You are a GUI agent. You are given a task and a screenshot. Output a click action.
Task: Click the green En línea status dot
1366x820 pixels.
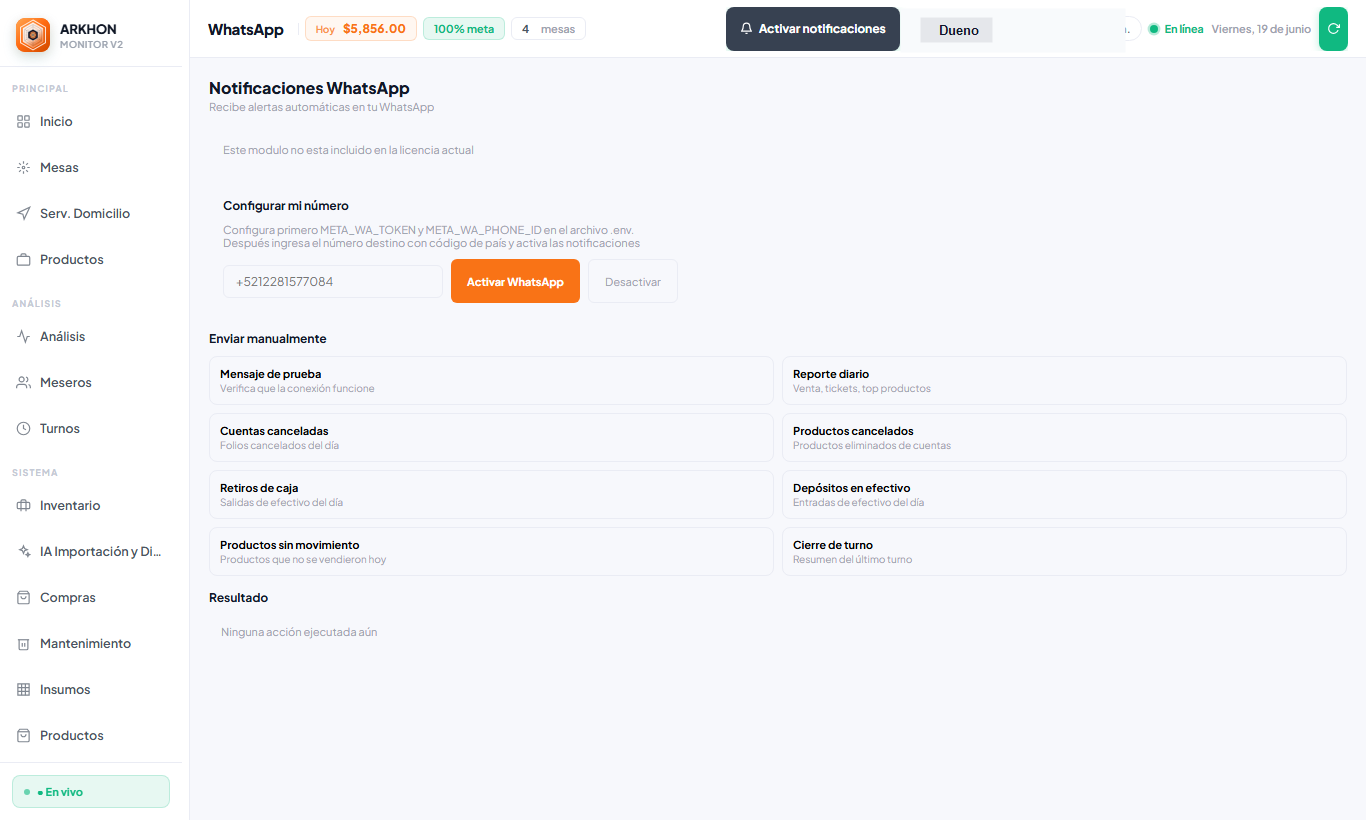tap(1154, 29)
